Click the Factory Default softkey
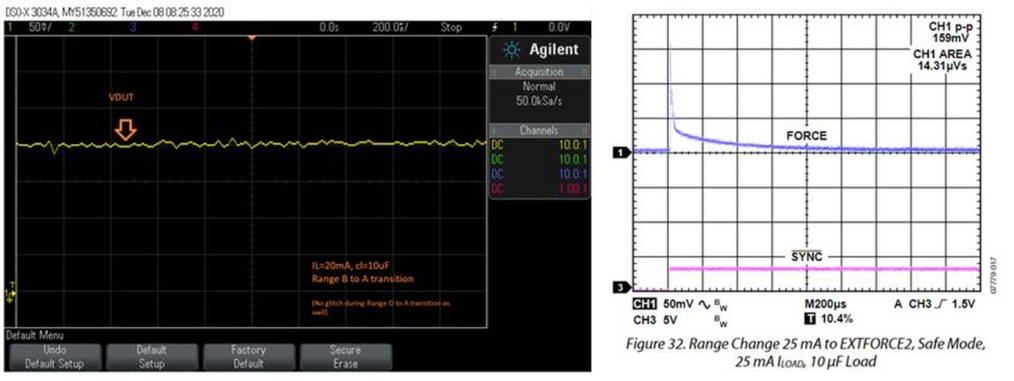Image resolution: width=1014 pixels, height=381 pixels. click(249, 356)
